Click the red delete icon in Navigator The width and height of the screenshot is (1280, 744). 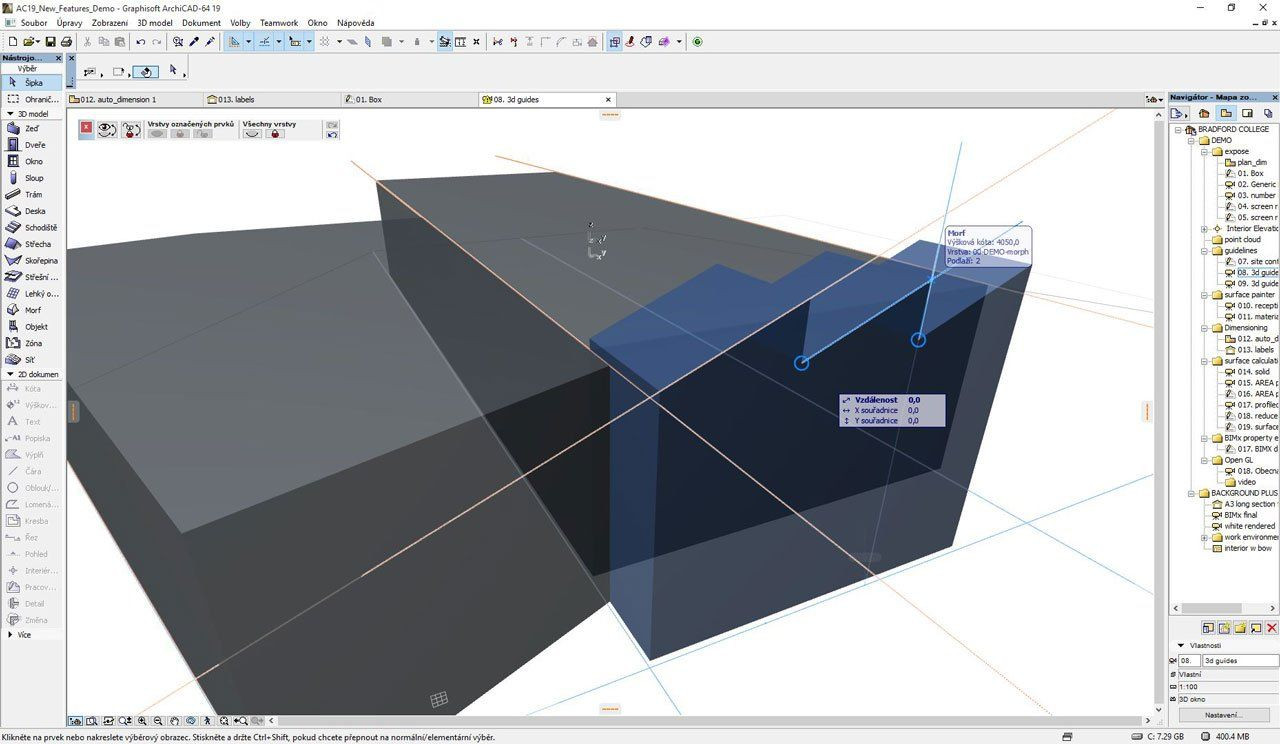[1271, 628]
